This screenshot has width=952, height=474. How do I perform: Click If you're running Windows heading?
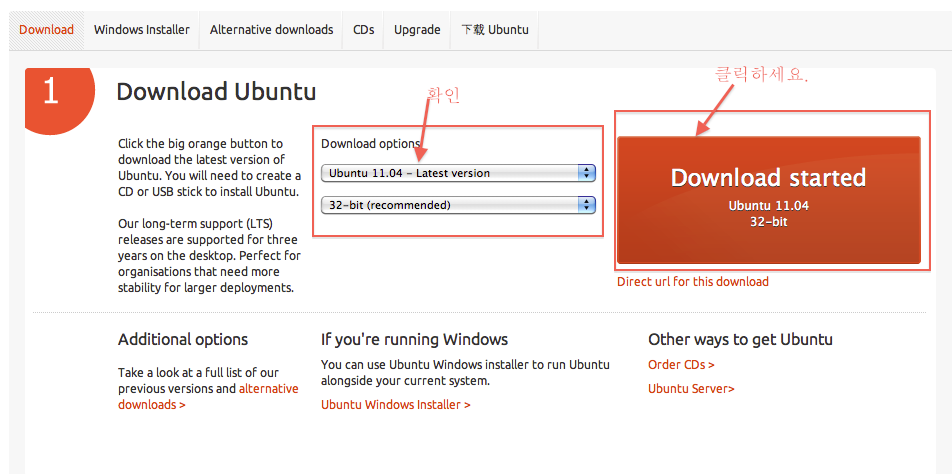coord(414,339)
